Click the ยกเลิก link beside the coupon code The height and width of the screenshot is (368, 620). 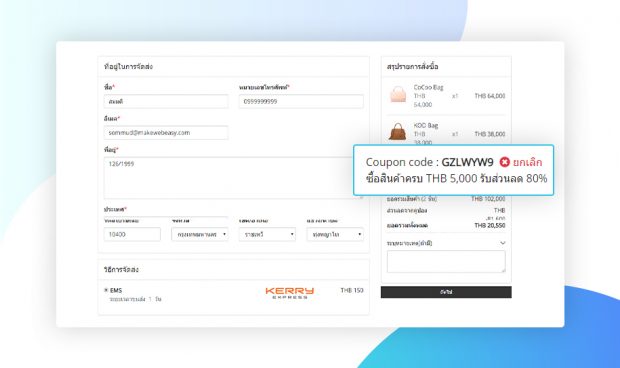pyautogui.click(x=527, y=162)
